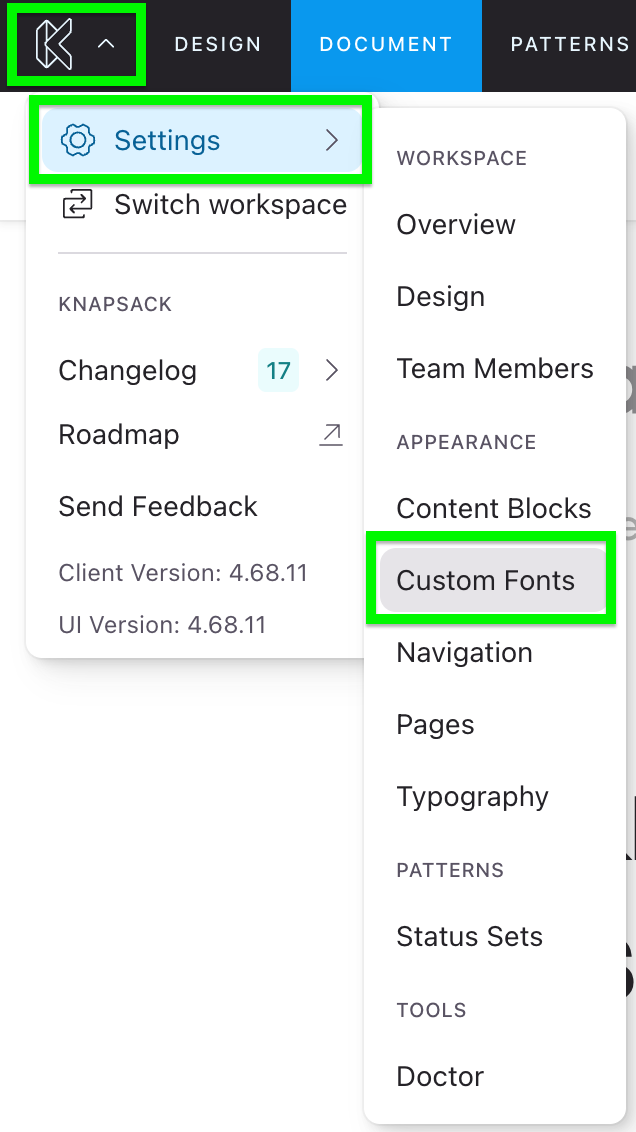Screen dimensions: 636x1132
Task: Open Content Blocks appearance settings
Action: coord(494,508)
